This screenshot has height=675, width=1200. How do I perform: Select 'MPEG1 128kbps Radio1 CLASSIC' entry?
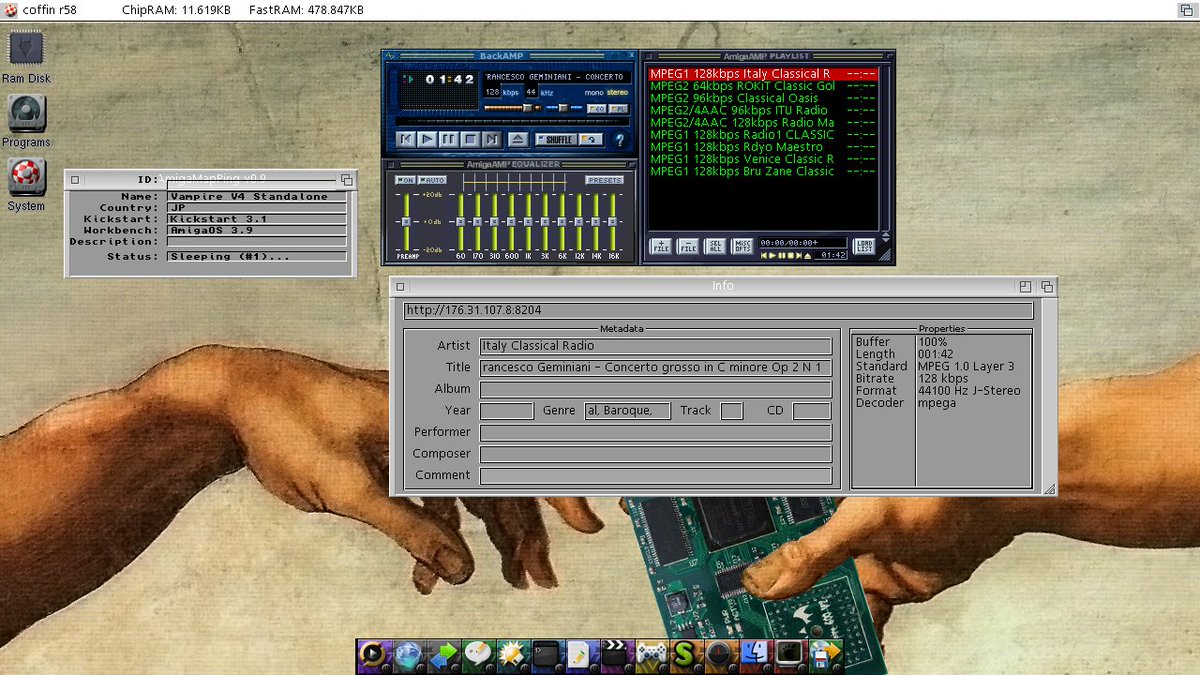pos(763,135)
